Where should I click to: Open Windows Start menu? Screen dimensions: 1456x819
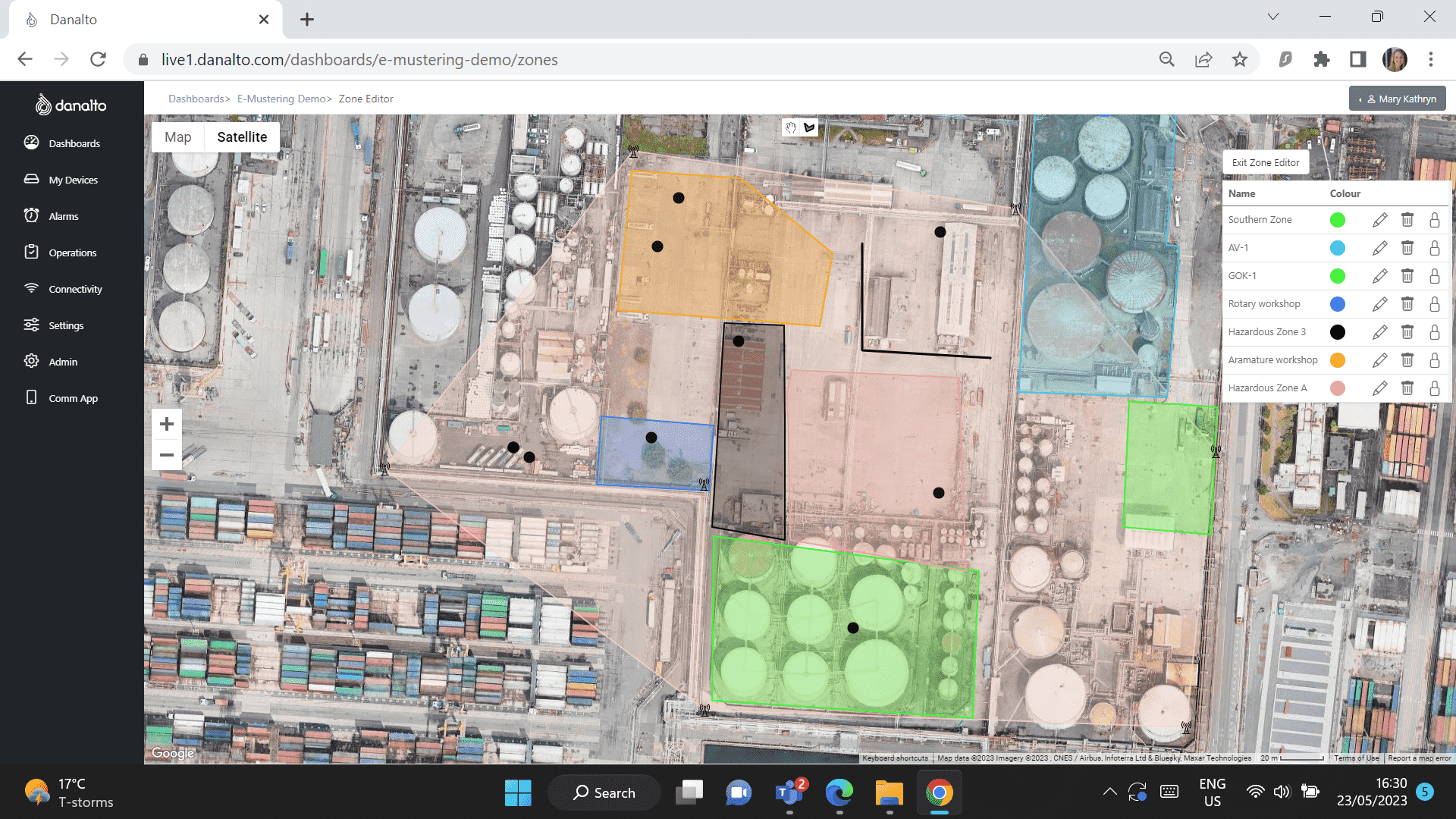pos(518,792)
